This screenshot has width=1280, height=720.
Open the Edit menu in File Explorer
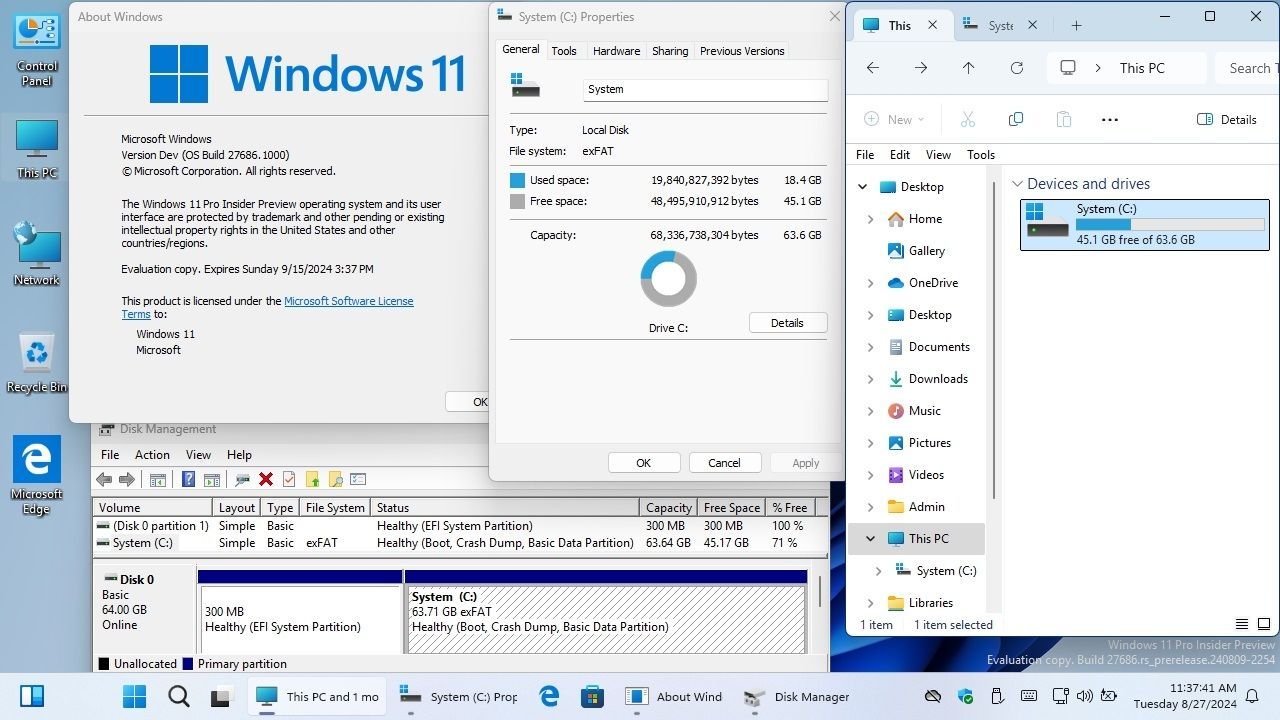(x=900, y=155)
